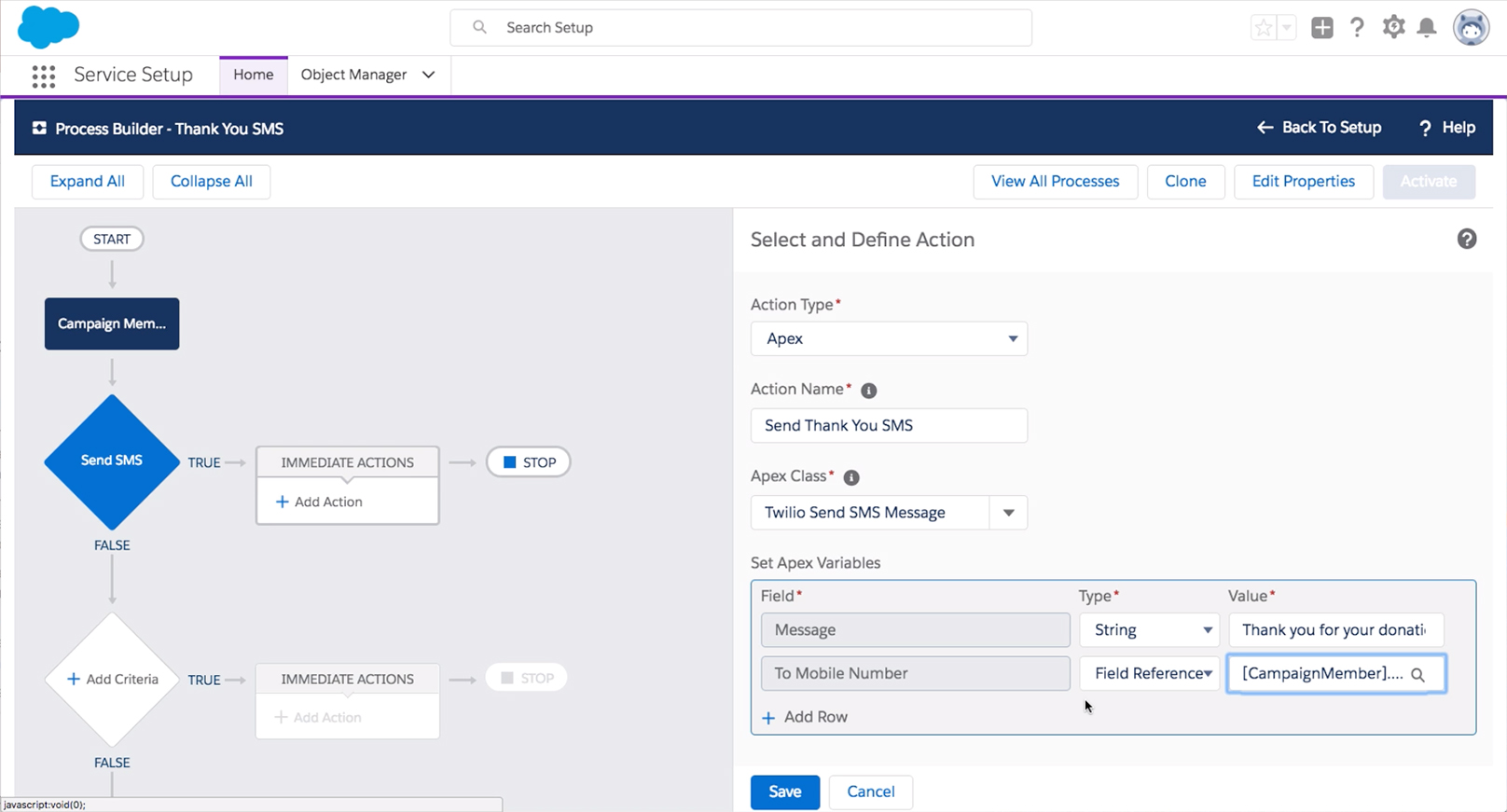The width and height of the screenshot is (1507, 812).
Task: Click the Thank you message value field
Action: [x=1336, y=630]
